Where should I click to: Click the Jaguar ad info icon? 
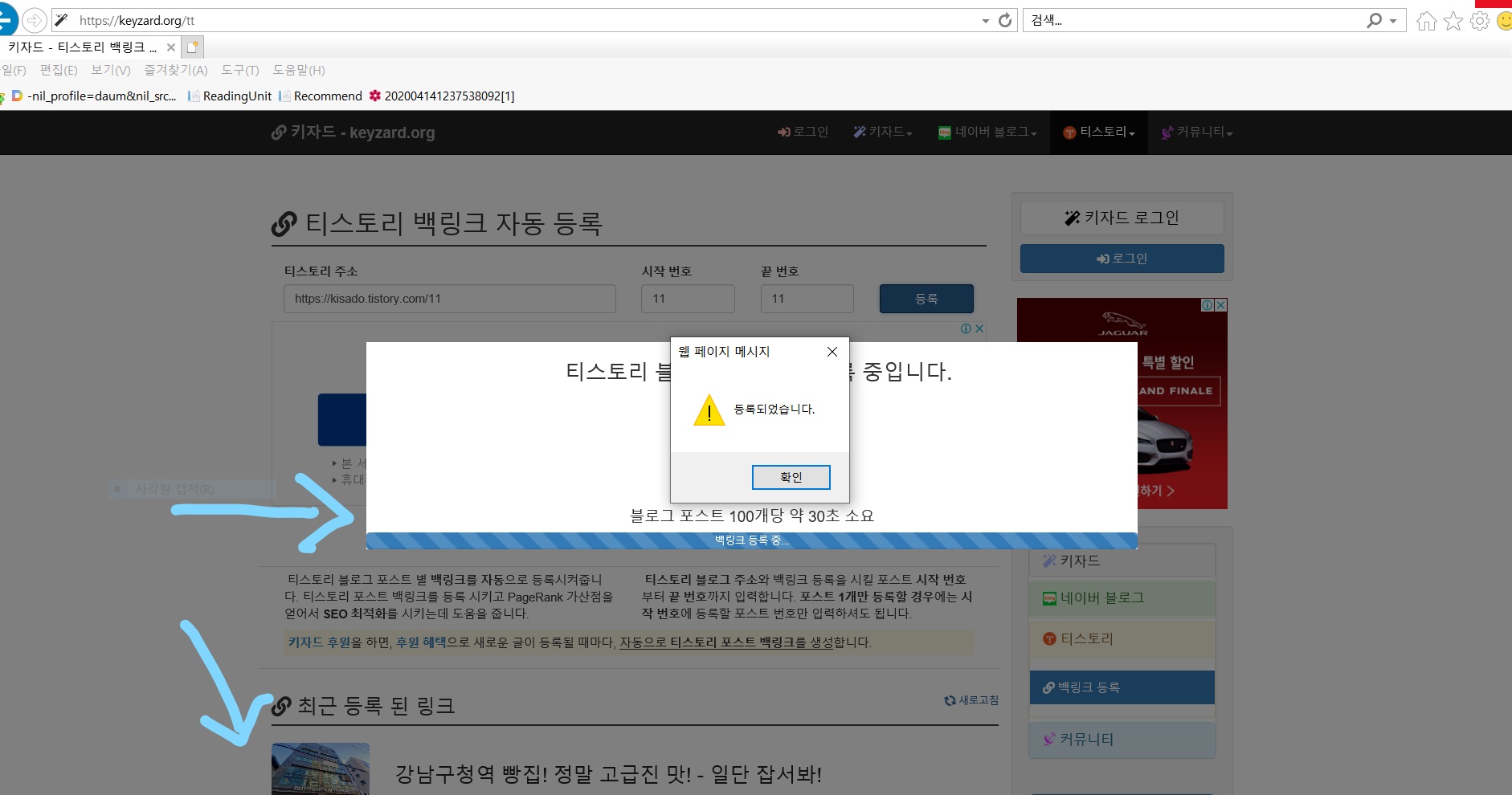coord(1208,305)
